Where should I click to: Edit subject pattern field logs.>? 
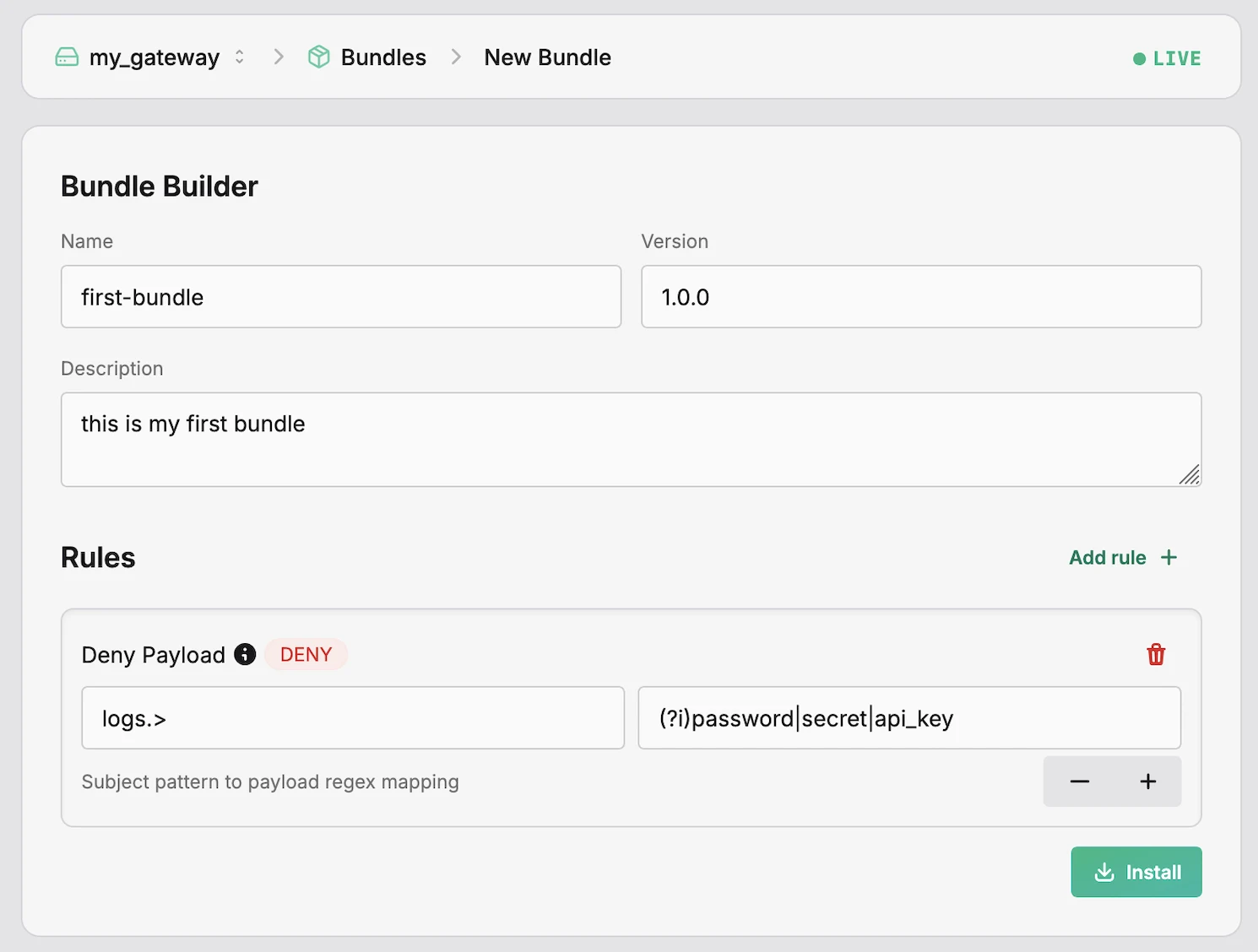pyautogui.click(x=353, y=718)
